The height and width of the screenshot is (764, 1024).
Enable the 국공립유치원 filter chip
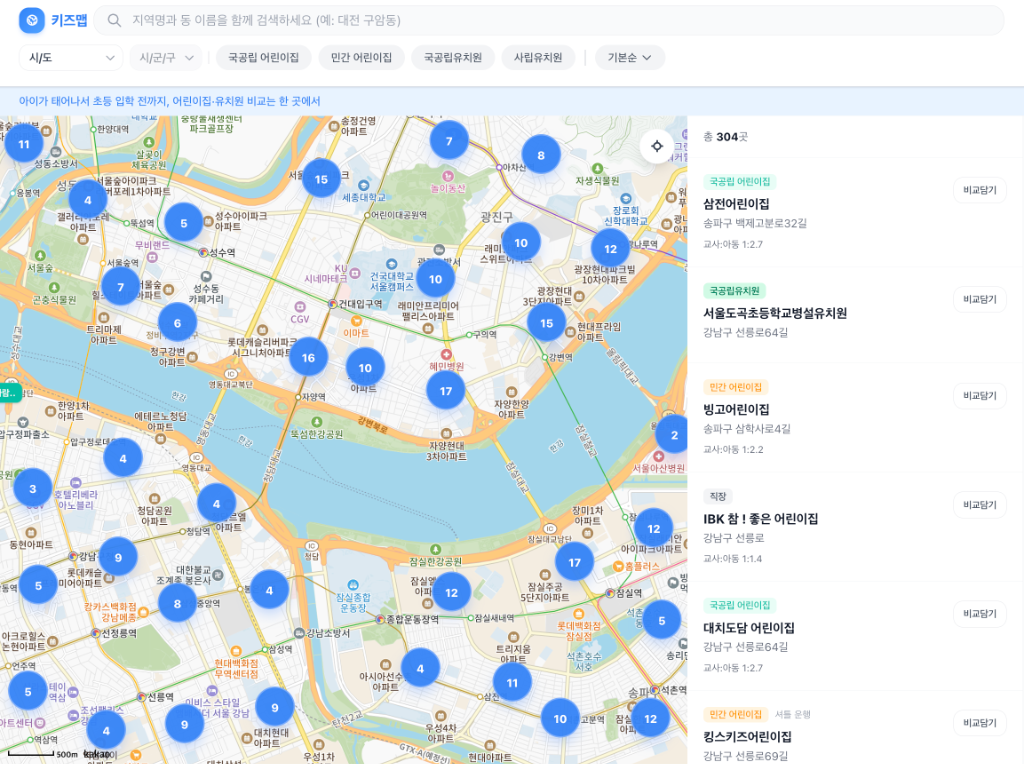[452, 58]
